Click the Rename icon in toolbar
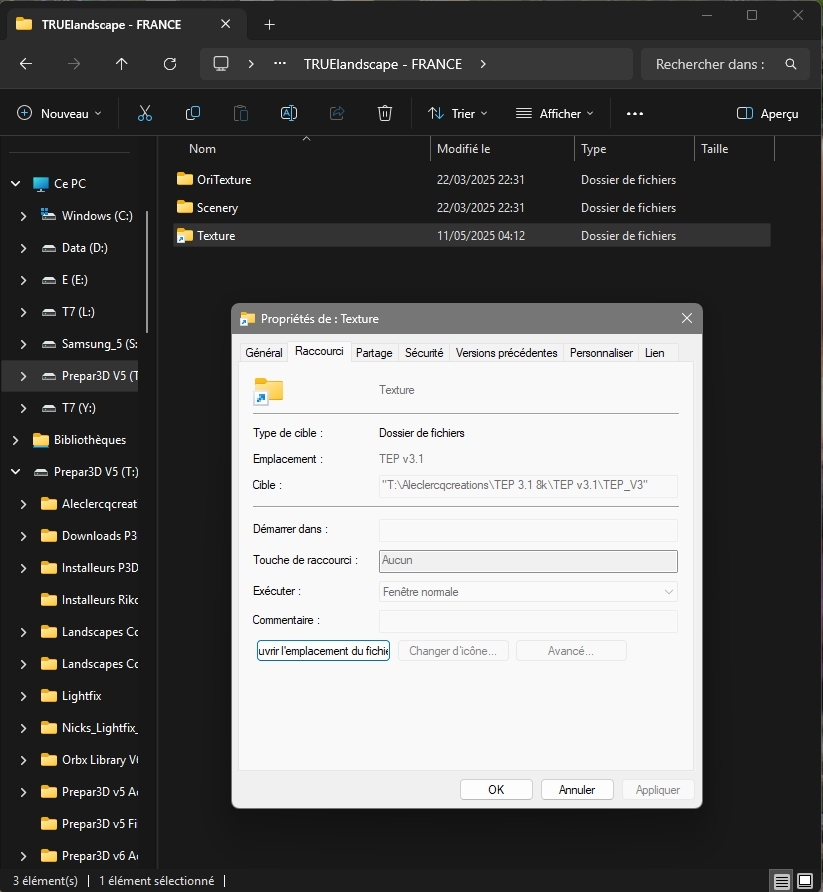Screen dimensions: 823x892 288,114
